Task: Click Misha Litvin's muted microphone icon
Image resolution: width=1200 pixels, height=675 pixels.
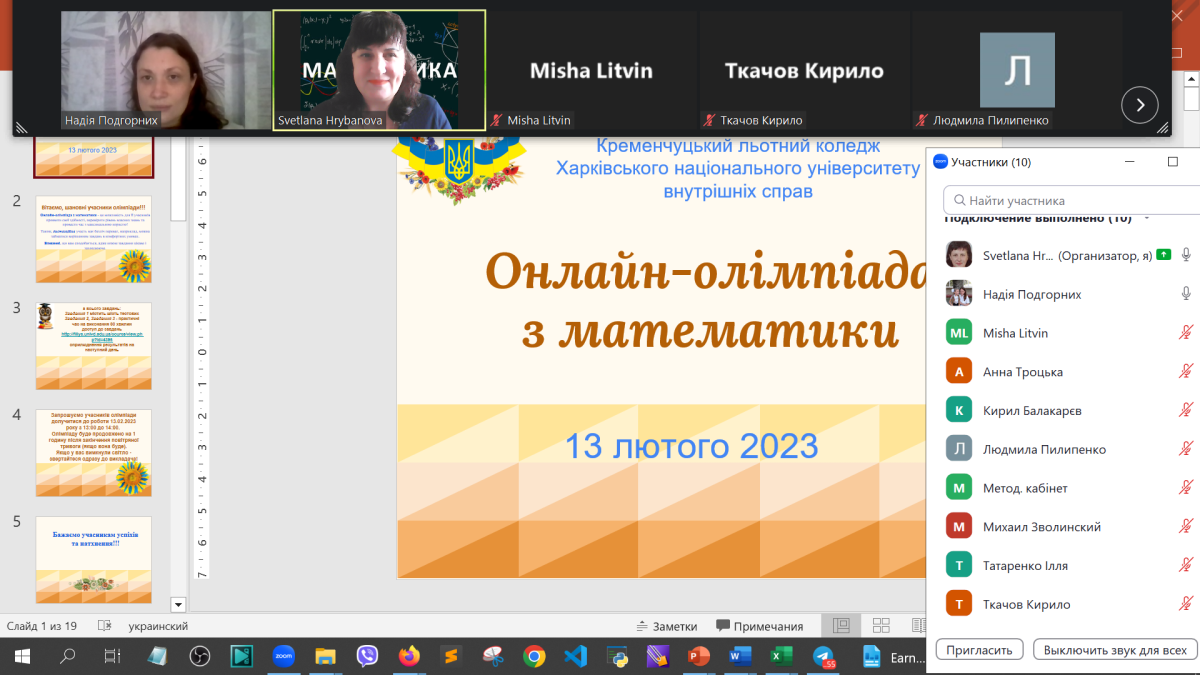Action: 1186,333
